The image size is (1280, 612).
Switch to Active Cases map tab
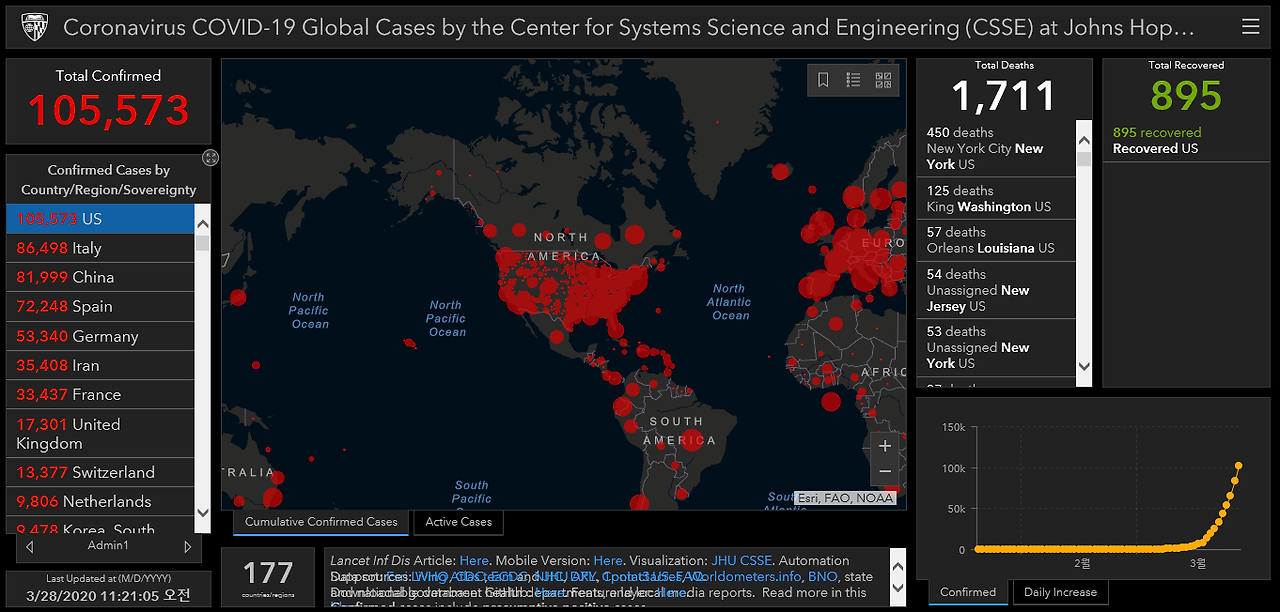coord(458,522)
